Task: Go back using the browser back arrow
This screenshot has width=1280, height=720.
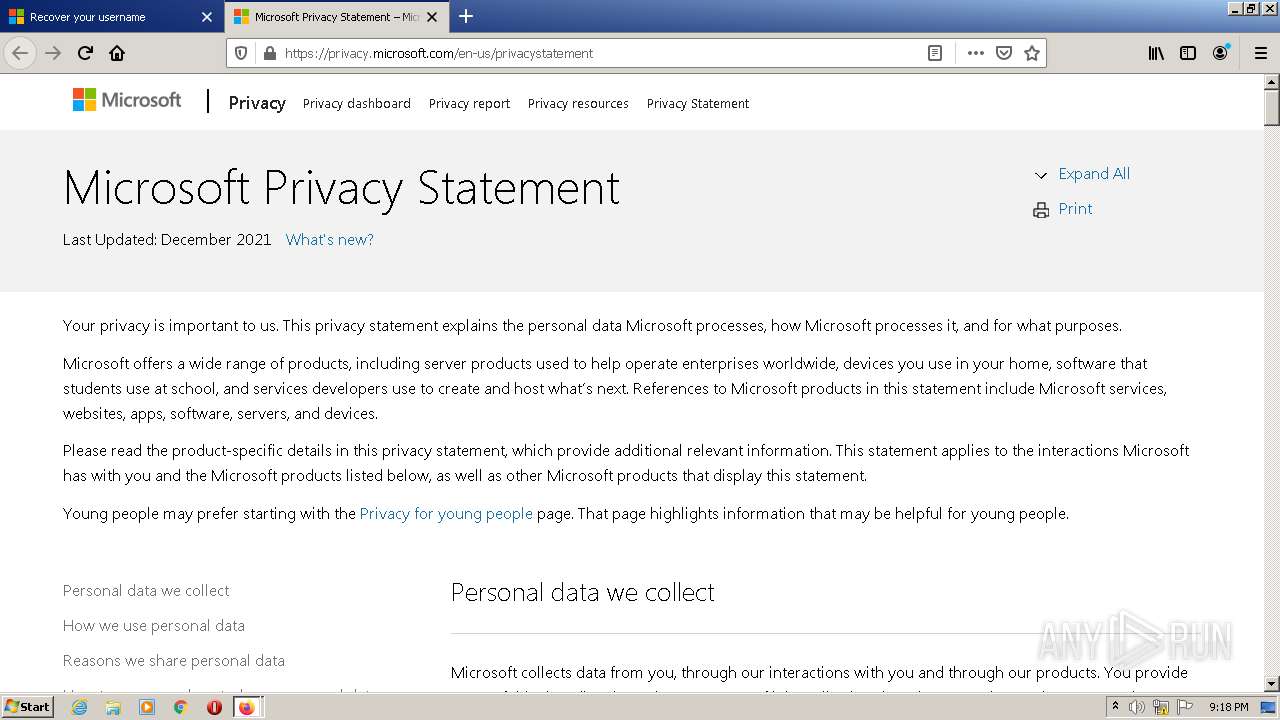Action: coord(20,53)
